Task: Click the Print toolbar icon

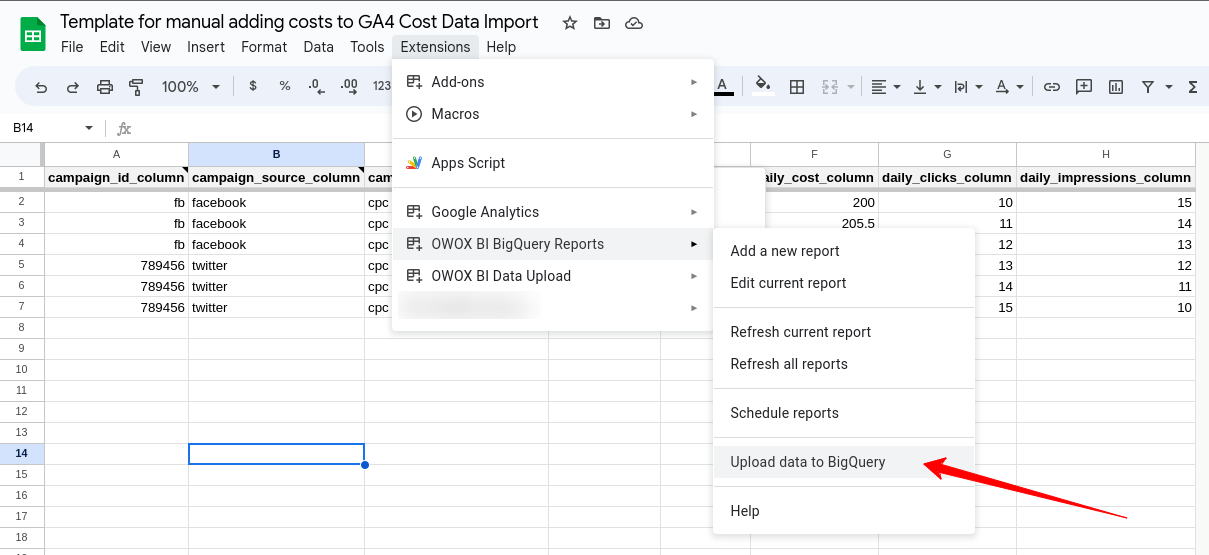Action: (x=105, y=87)
